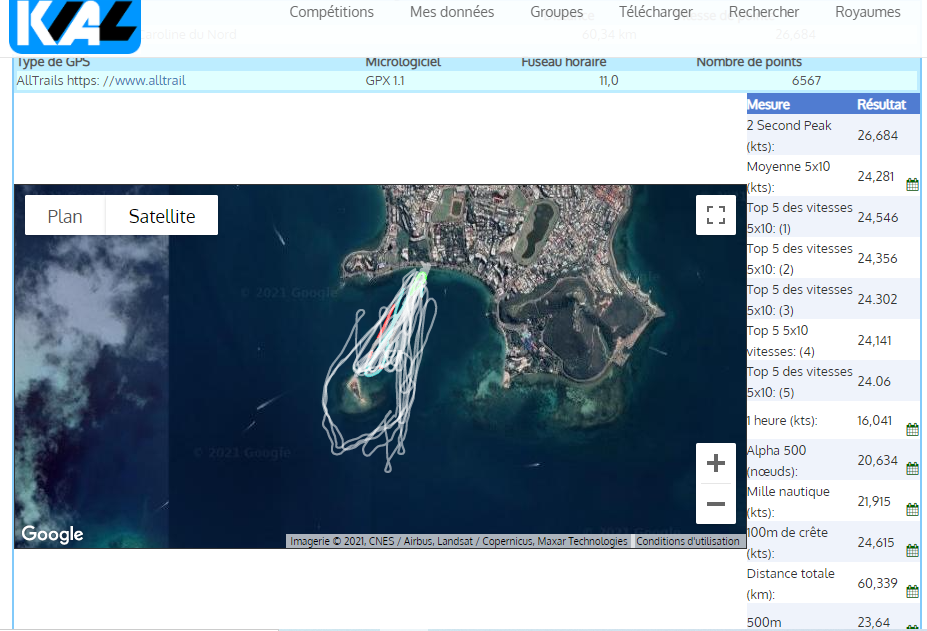Select the Moyenne 5x10 value 24,281

(x=876, y=176)
